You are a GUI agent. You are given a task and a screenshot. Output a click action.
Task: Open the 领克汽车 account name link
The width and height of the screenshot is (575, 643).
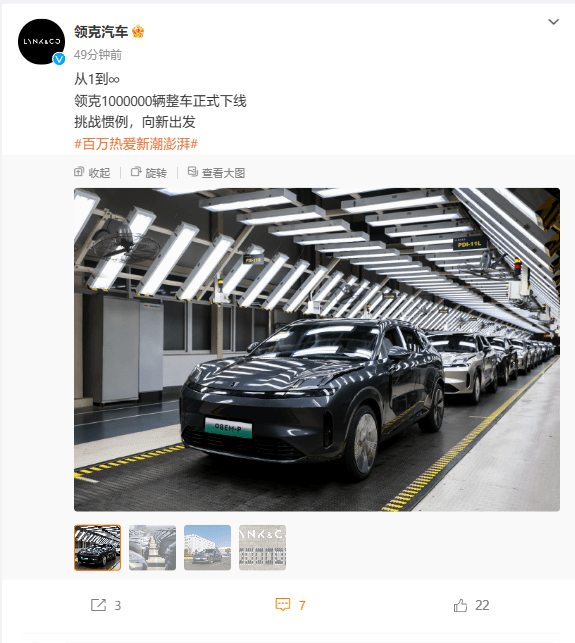tap(101, 32)
